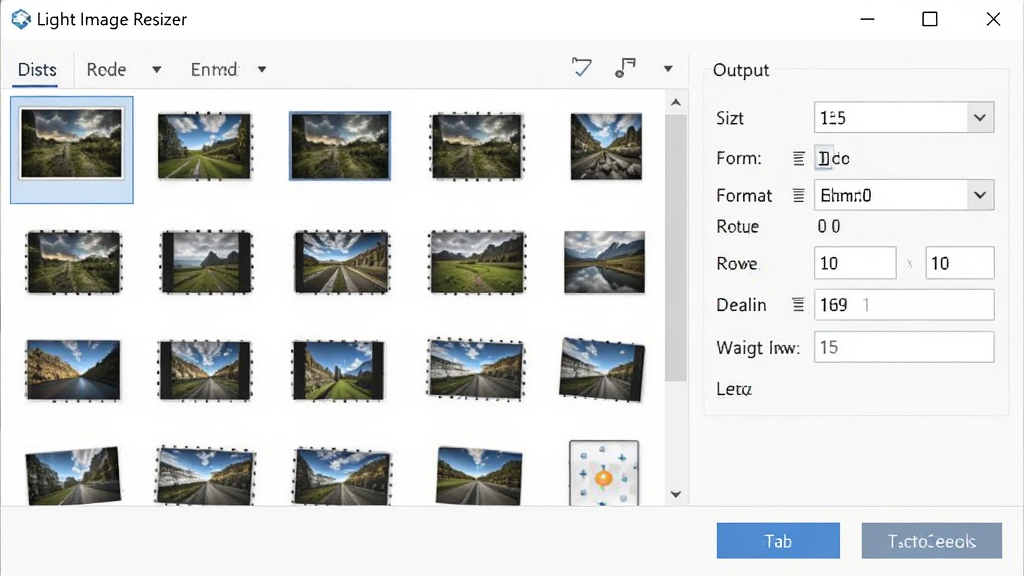The height and width of the screenshot is (576, 1024).
Task: Click the Form field showing Dco
Action: pos(834,158)
